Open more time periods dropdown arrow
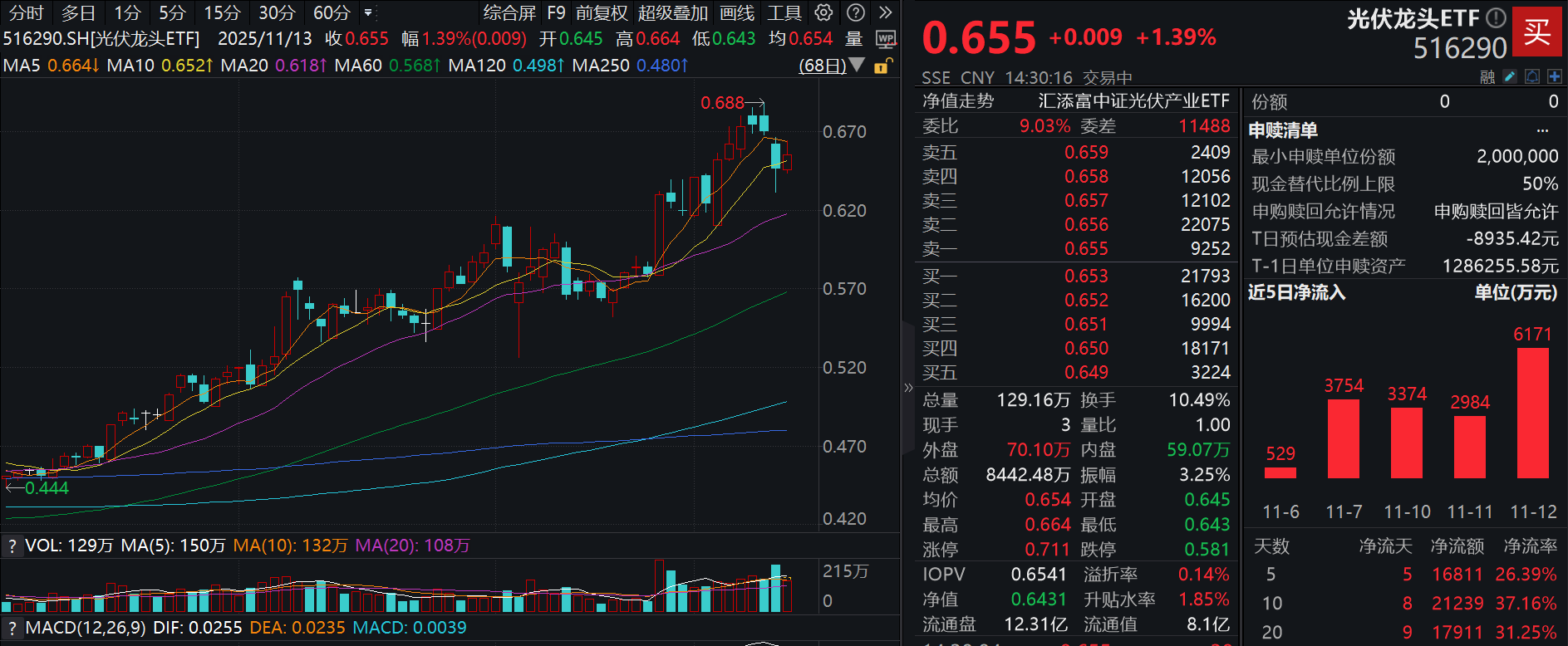Image resolution: width=1568 pixels, height=646 pixels. pos(368,12)
